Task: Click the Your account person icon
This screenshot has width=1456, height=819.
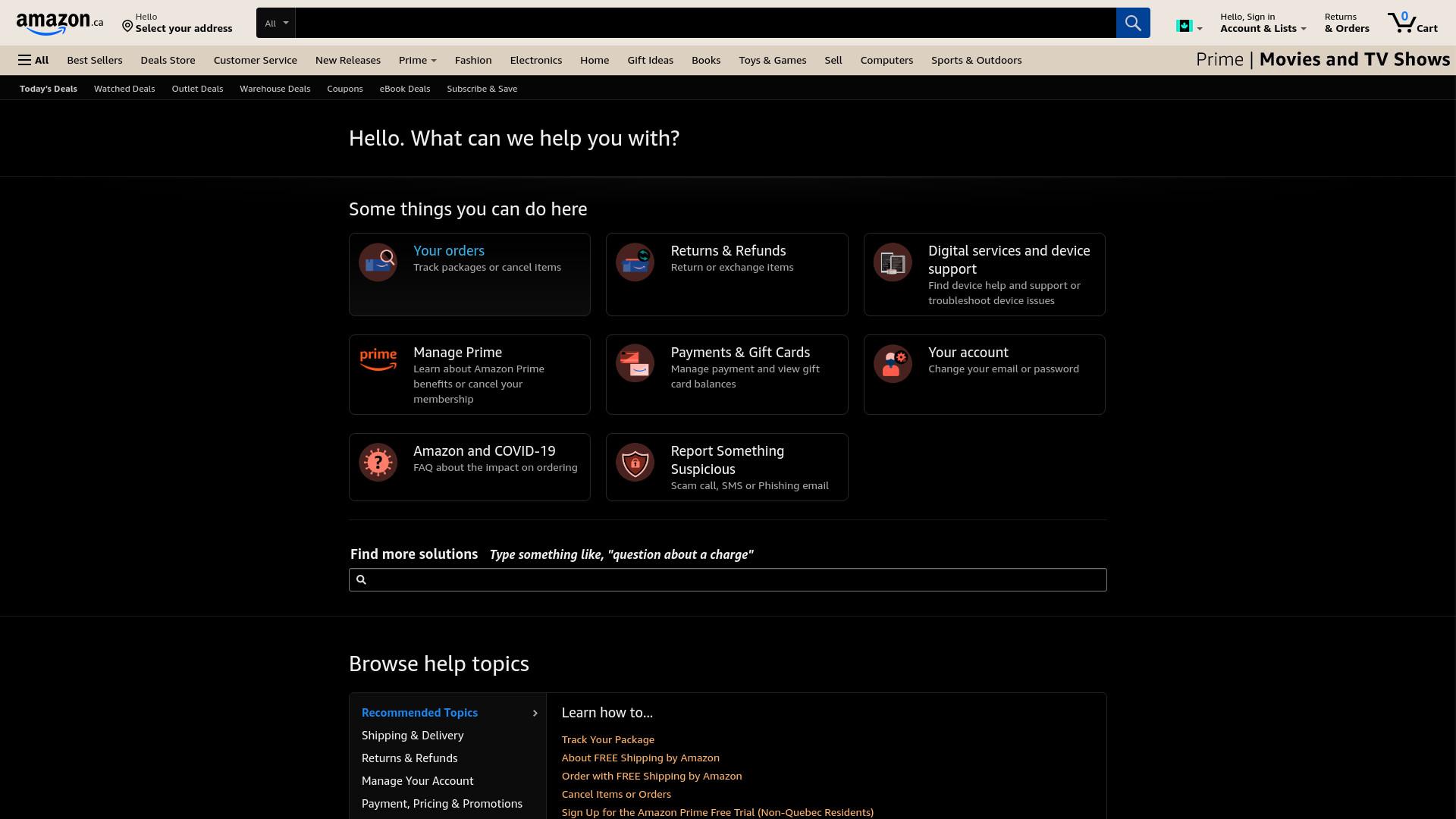Action: 893,364
